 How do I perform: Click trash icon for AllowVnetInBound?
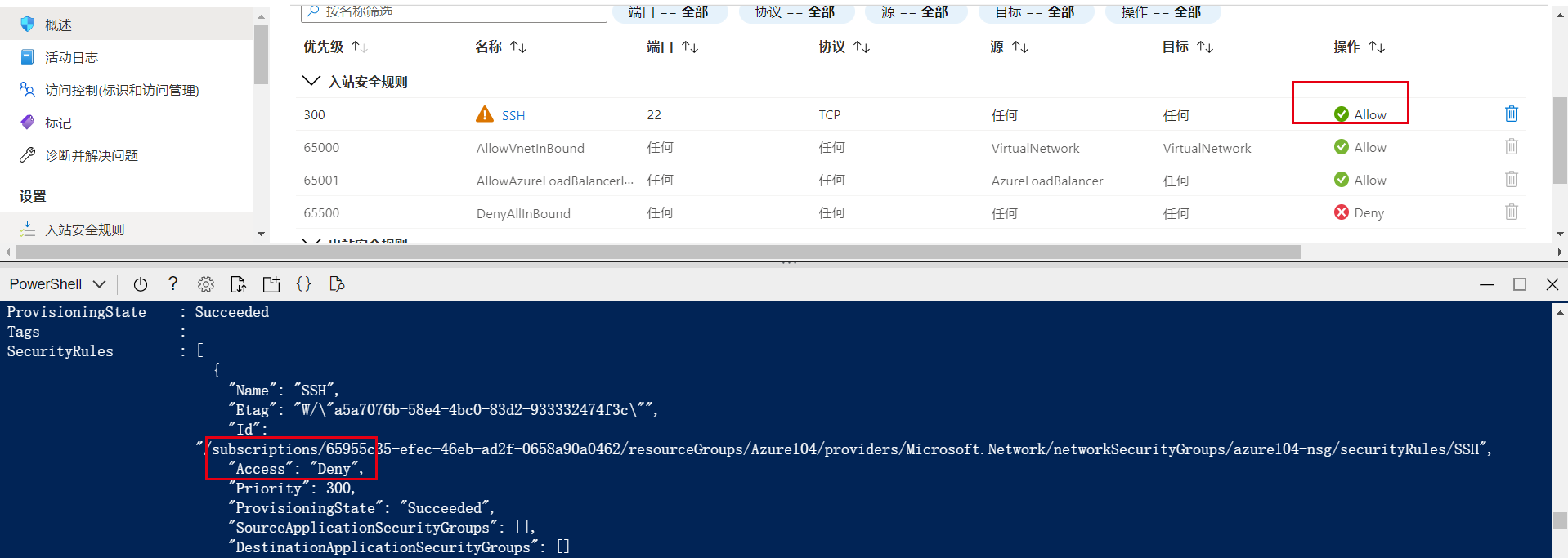pyautogui.click(x=1512, y=146)
